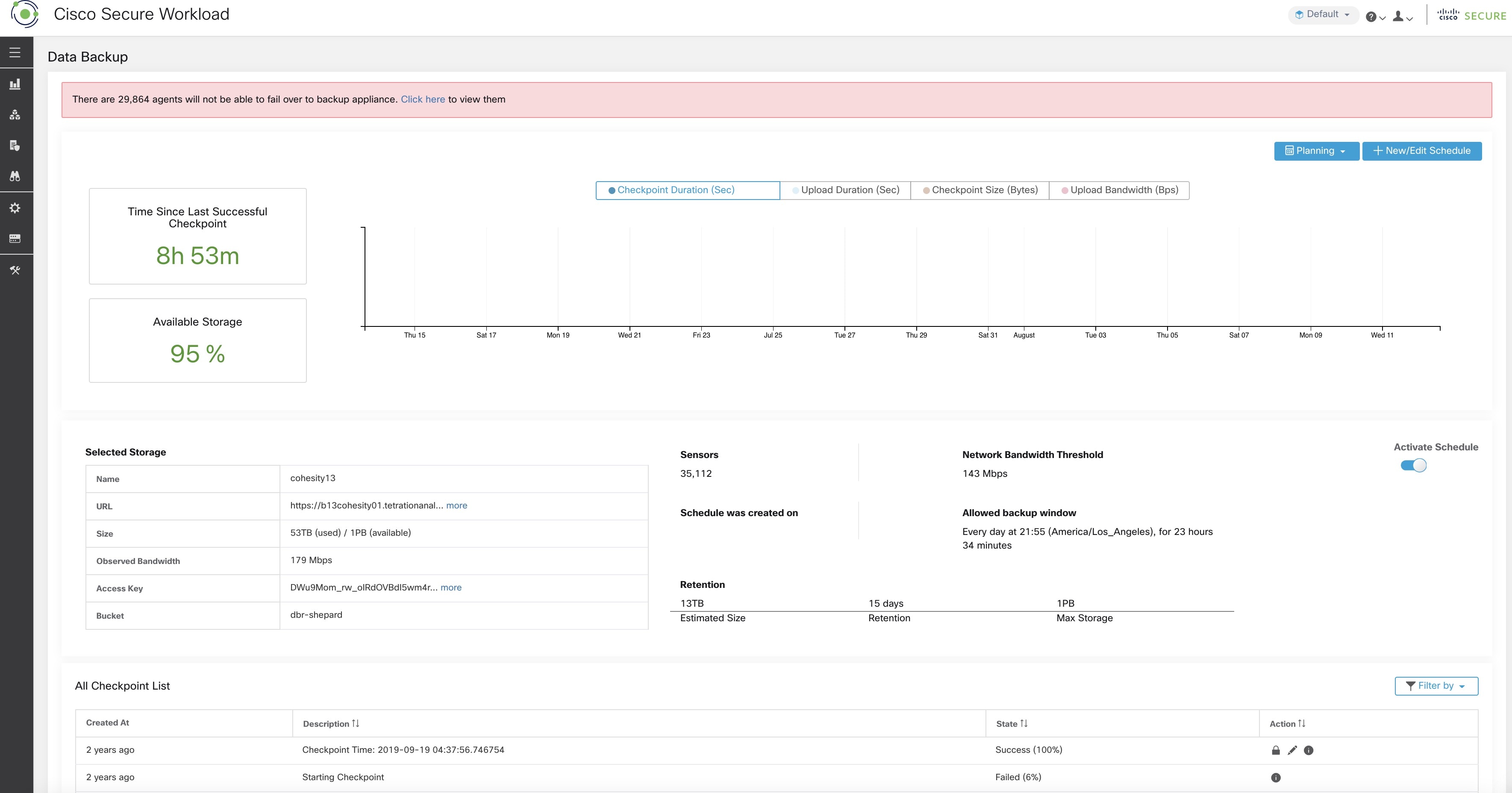Open the Investigate binoculars sidebar icon

pos(15,176)
